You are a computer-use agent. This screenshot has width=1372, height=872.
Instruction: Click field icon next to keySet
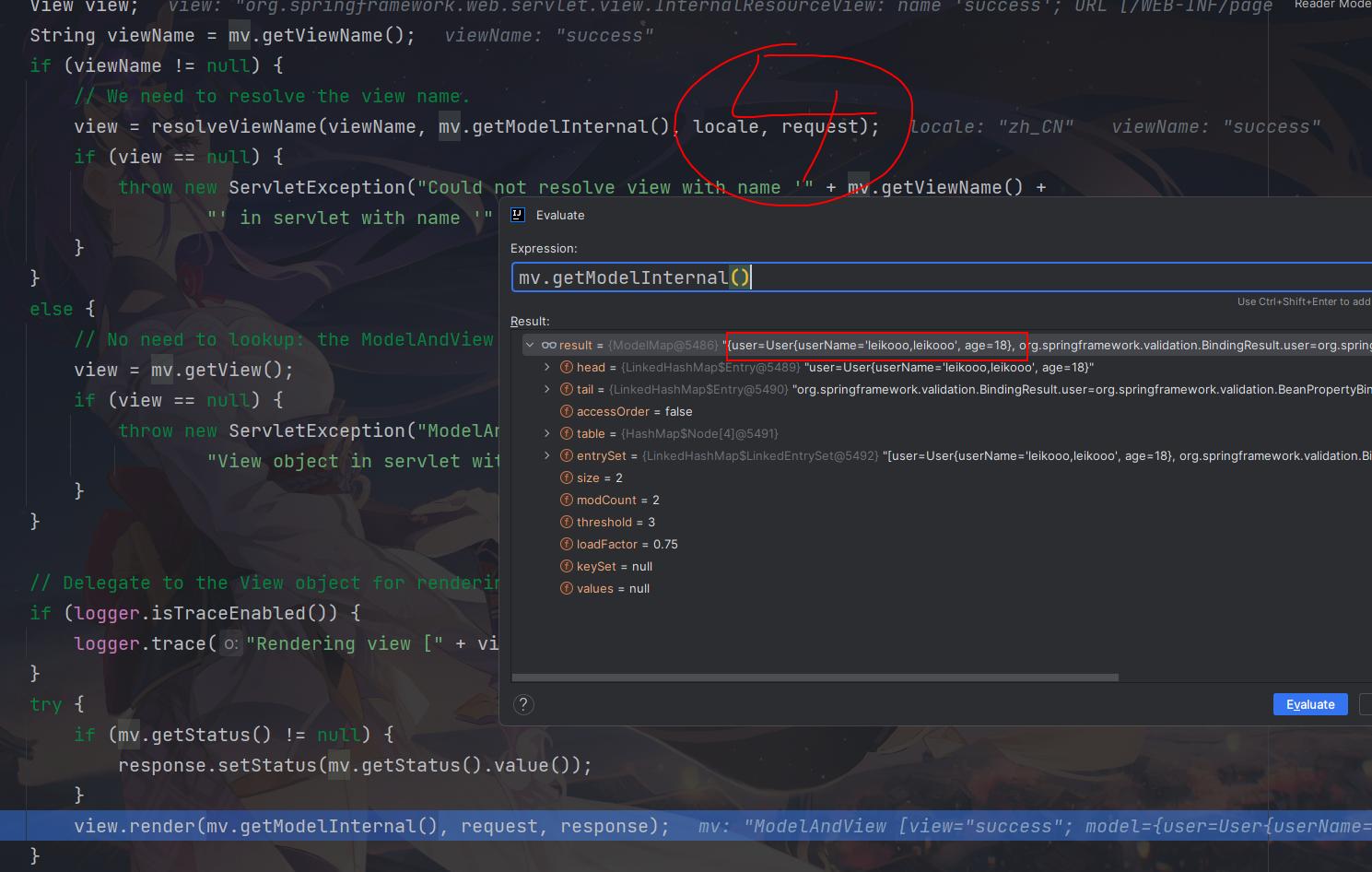tap(567, 567)
